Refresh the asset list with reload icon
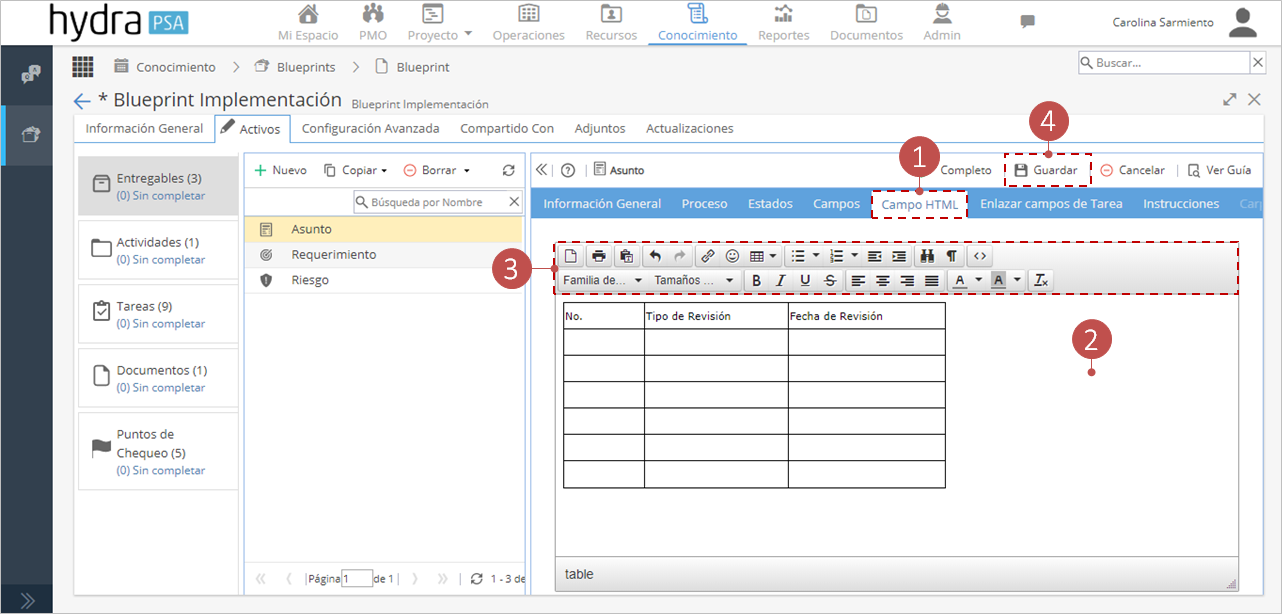Screen dimensions: 1282x614 tap(508, 170)
